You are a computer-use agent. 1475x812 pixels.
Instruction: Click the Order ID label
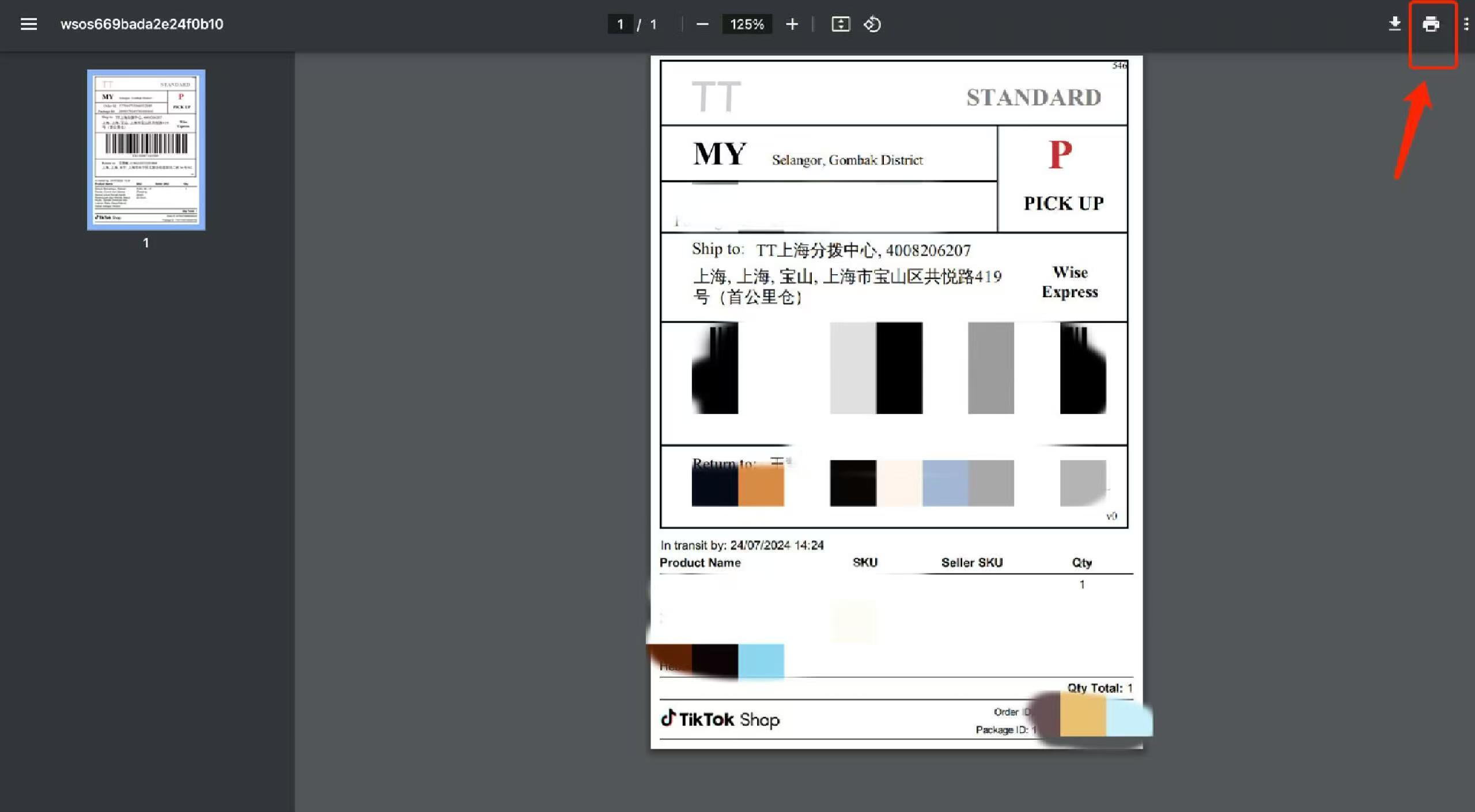pos(1012,712)
